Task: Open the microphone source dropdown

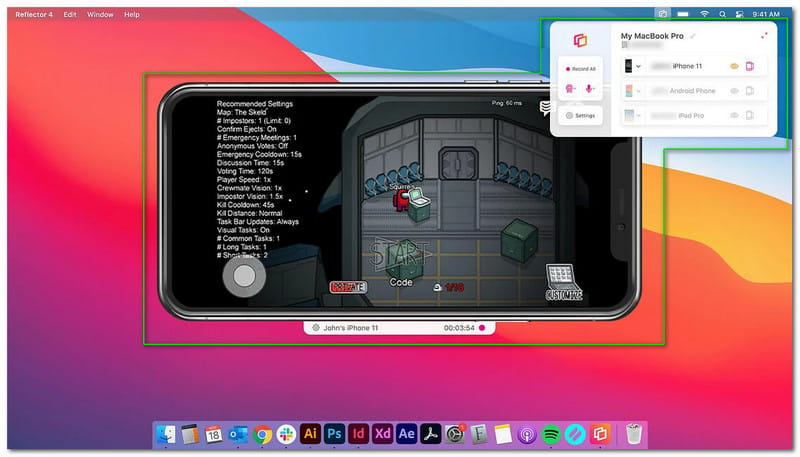Action: (x=590, y=89)
